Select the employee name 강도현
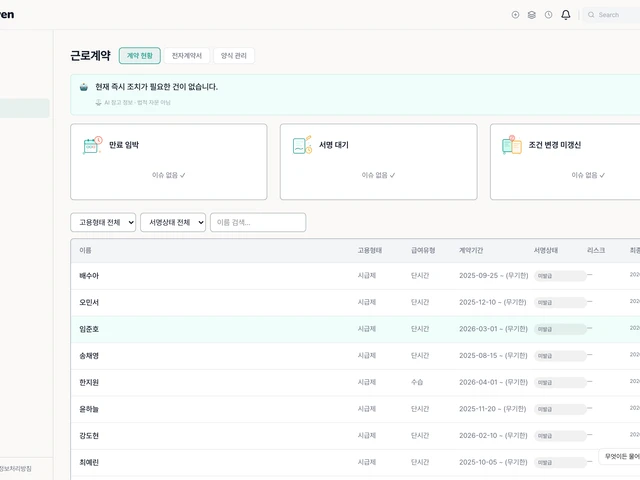This screenshot has width=640, height=480. pos(89,436)
